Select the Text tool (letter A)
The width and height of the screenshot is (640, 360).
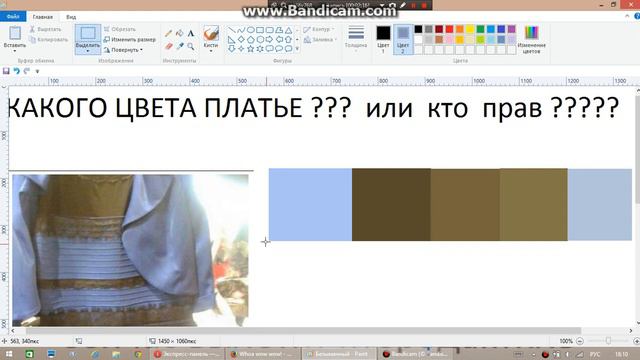[191, 33]
